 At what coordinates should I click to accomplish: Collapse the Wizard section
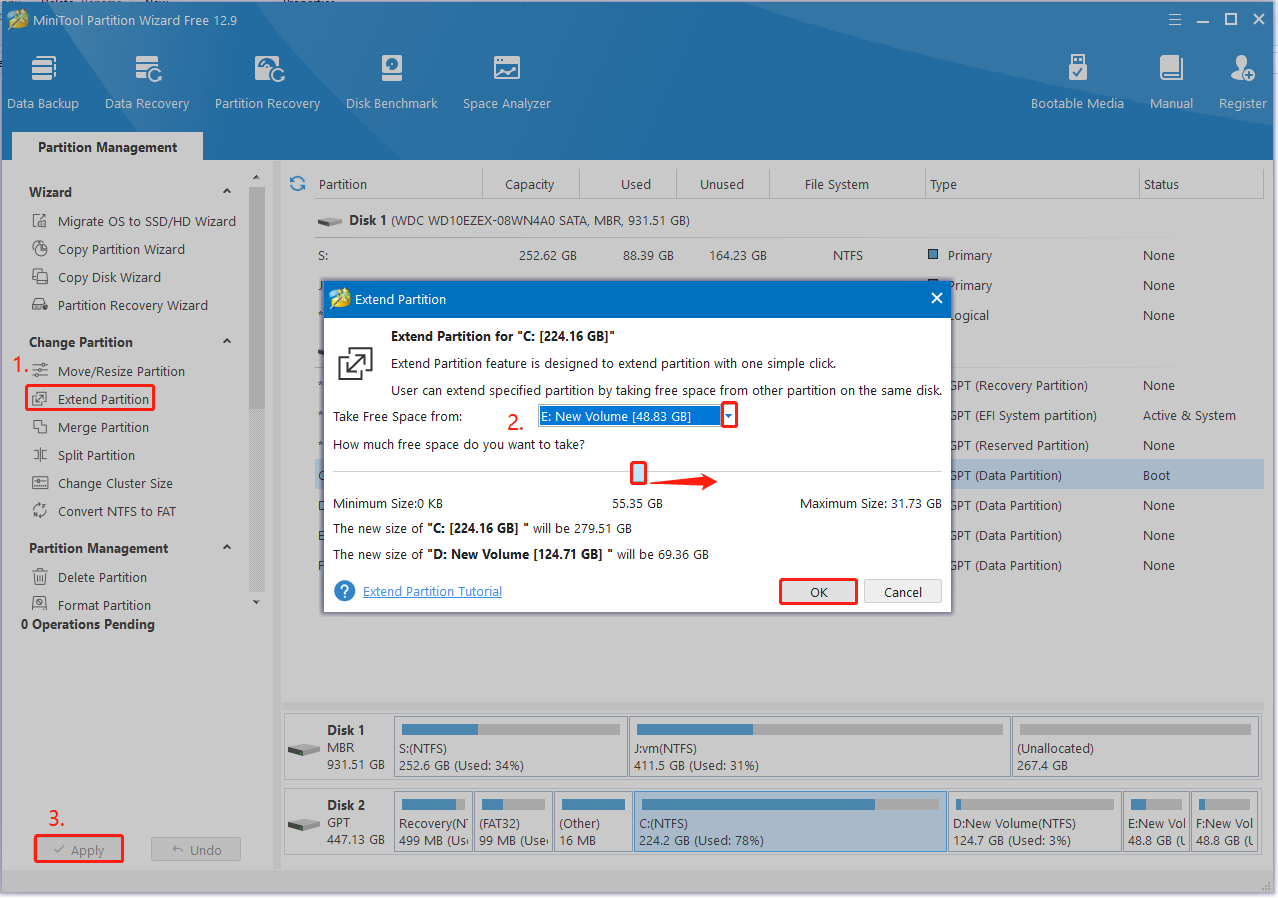[227, 192]
